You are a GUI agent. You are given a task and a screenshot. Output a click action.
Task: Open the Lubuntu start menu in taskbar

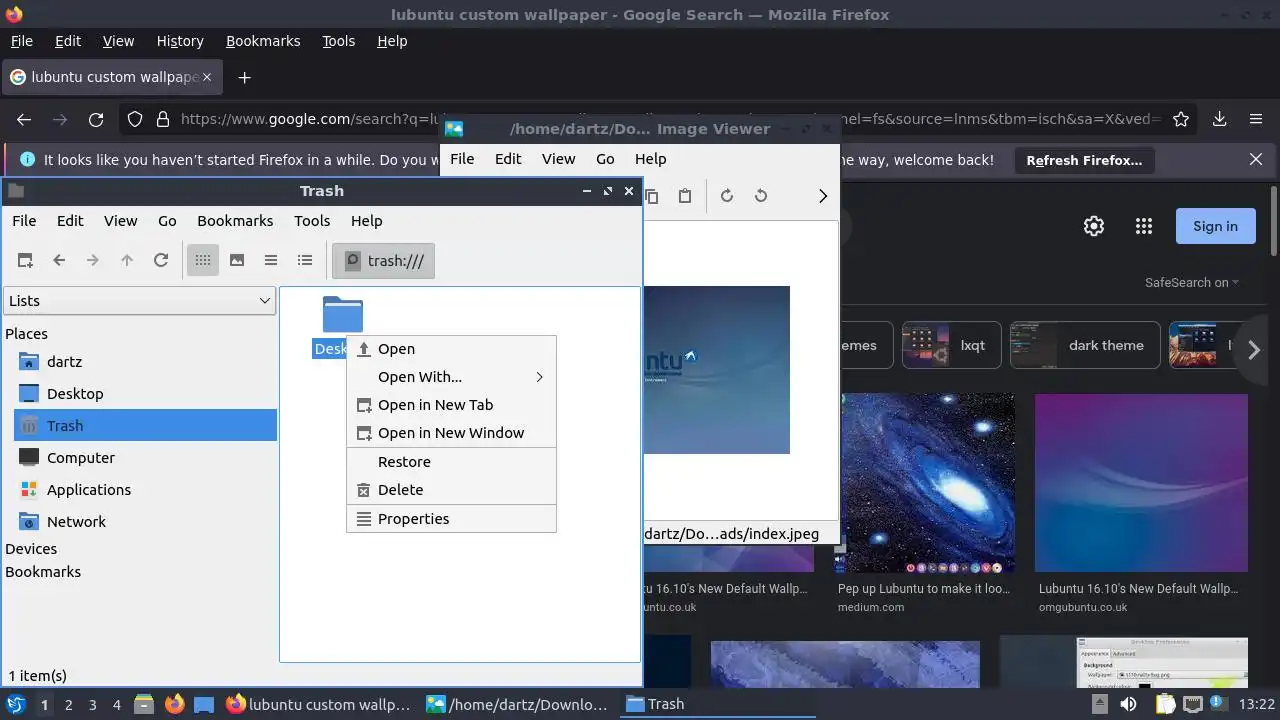click(x=15, y=704)
